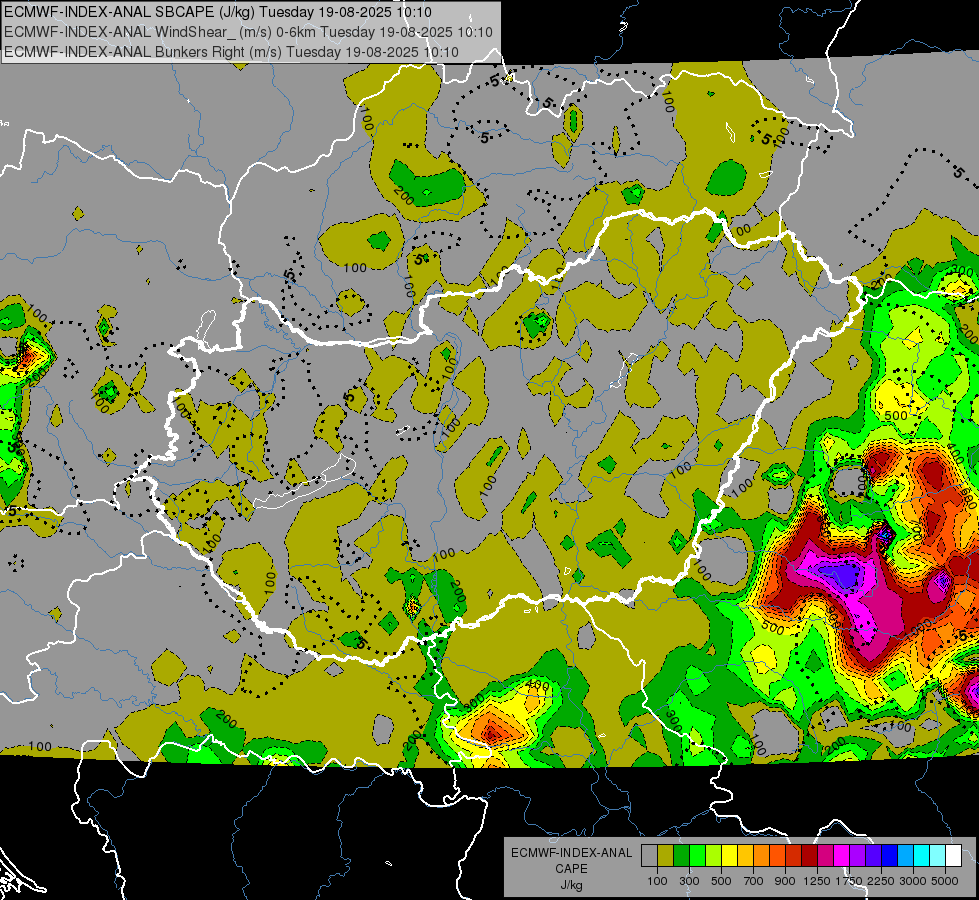979x900 pixels.
Task: Click the 500 value under the legend bar
Action: 721,881
